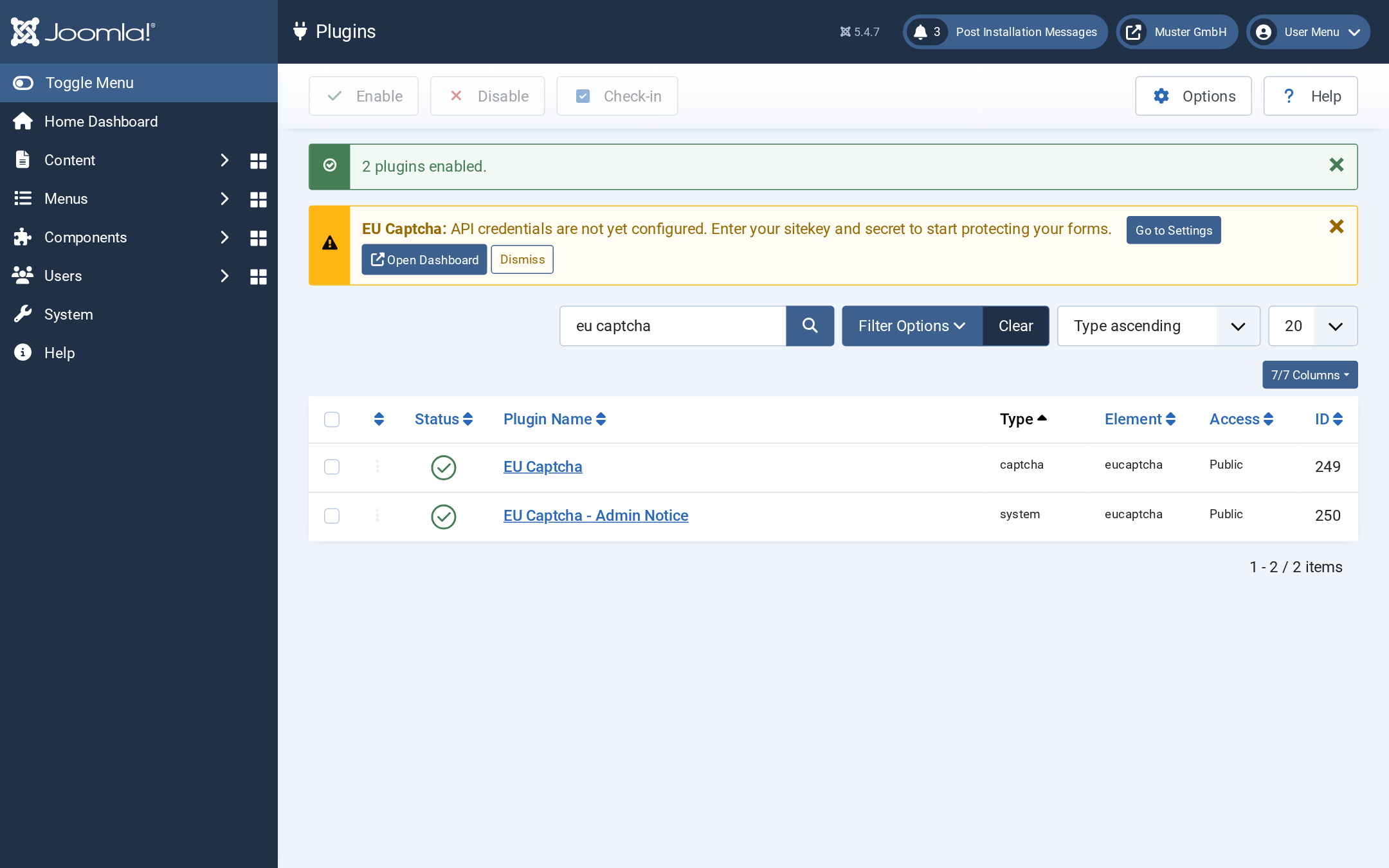The image size is (1389, 868).
Task: Select the EU Captcha row checkbox
Action: point(332,467)
